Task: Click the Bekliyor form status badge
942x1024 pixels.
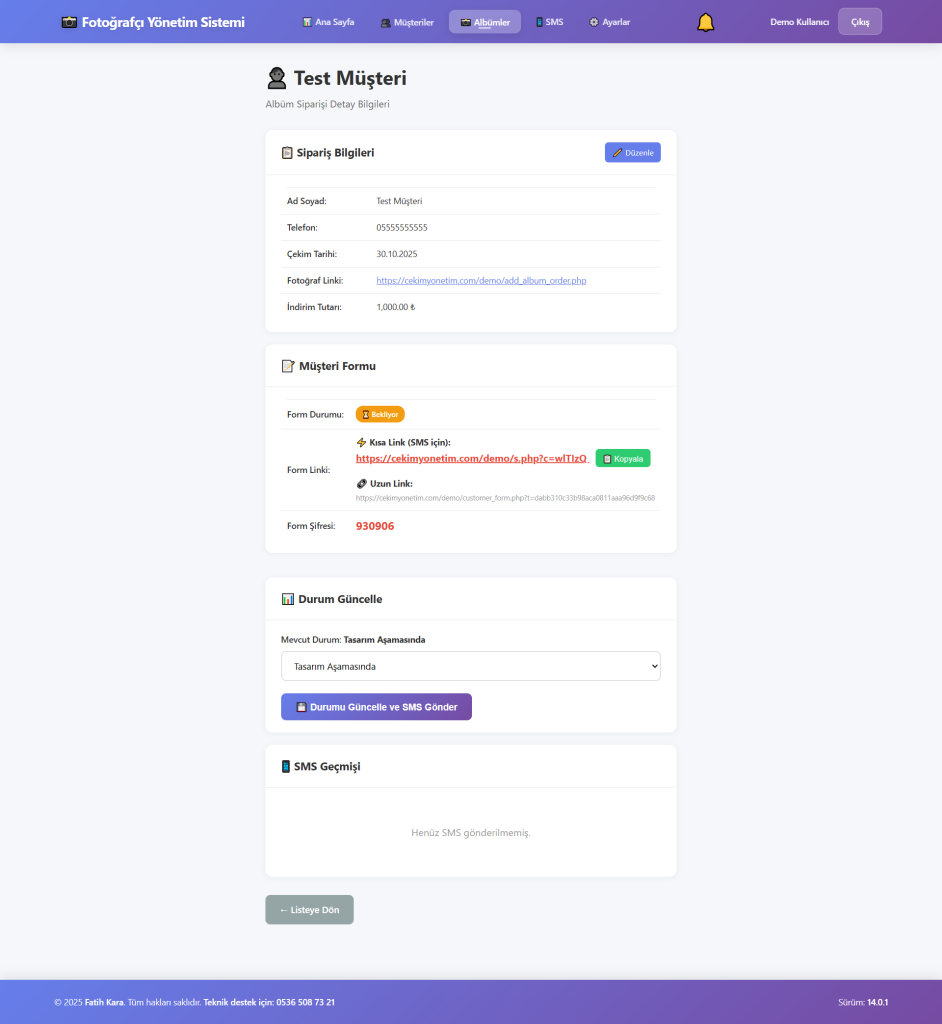Action: [x=380, y=414]
